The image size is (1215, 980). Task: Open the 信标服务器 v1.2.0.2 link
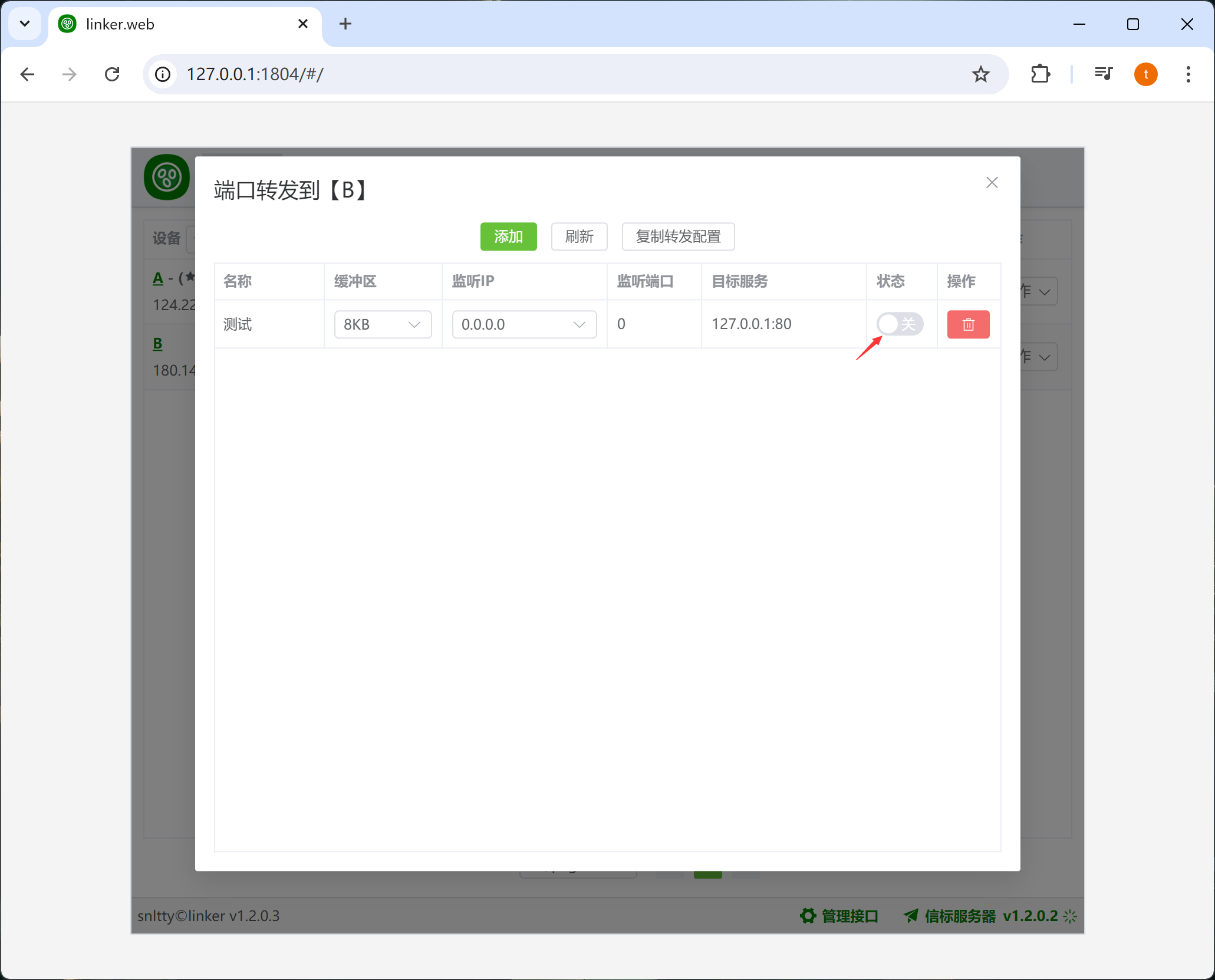(992, 916)
